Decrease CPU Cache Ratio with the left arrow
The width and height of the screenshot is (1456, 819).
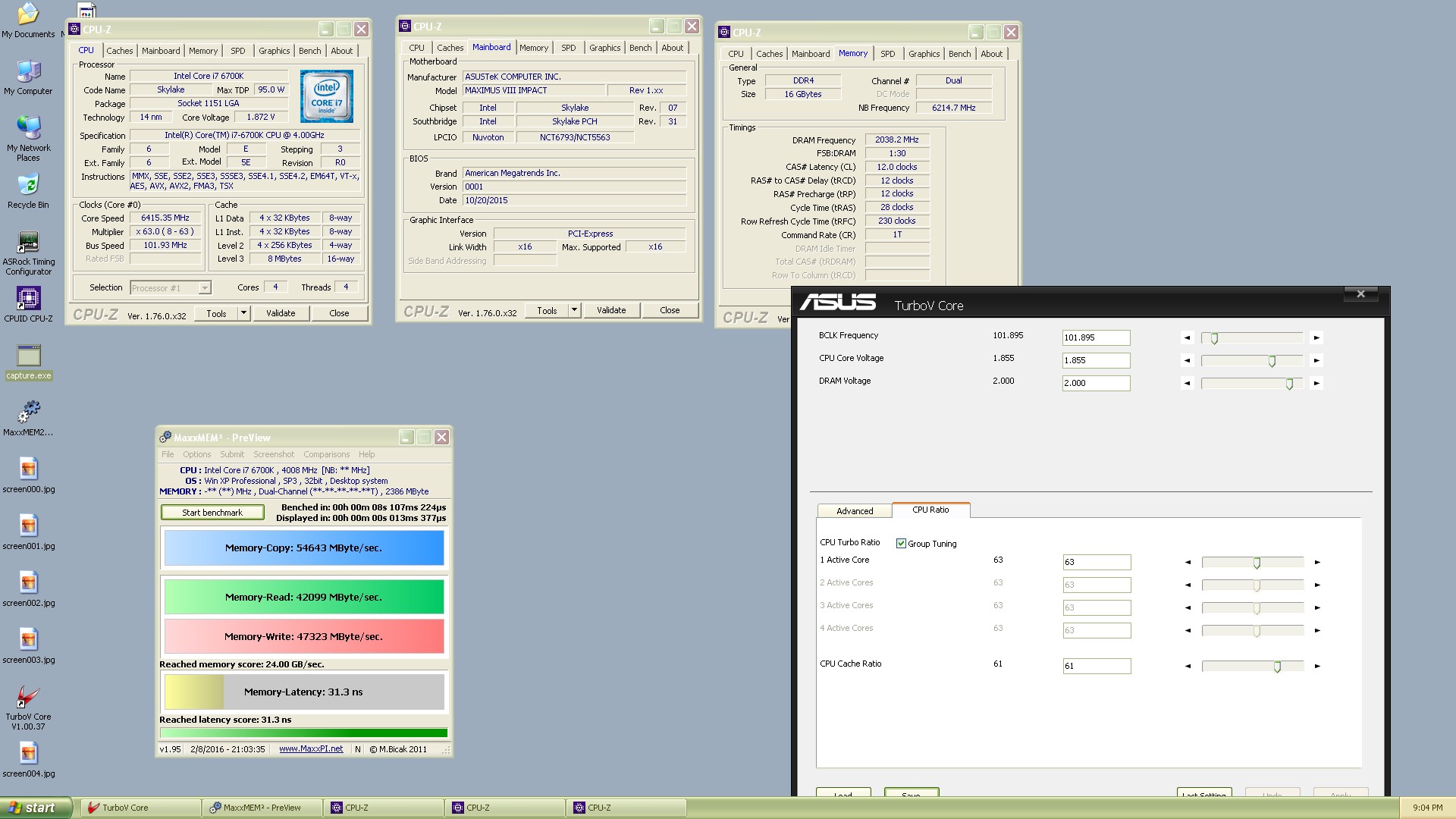(x=1188, y=666)
